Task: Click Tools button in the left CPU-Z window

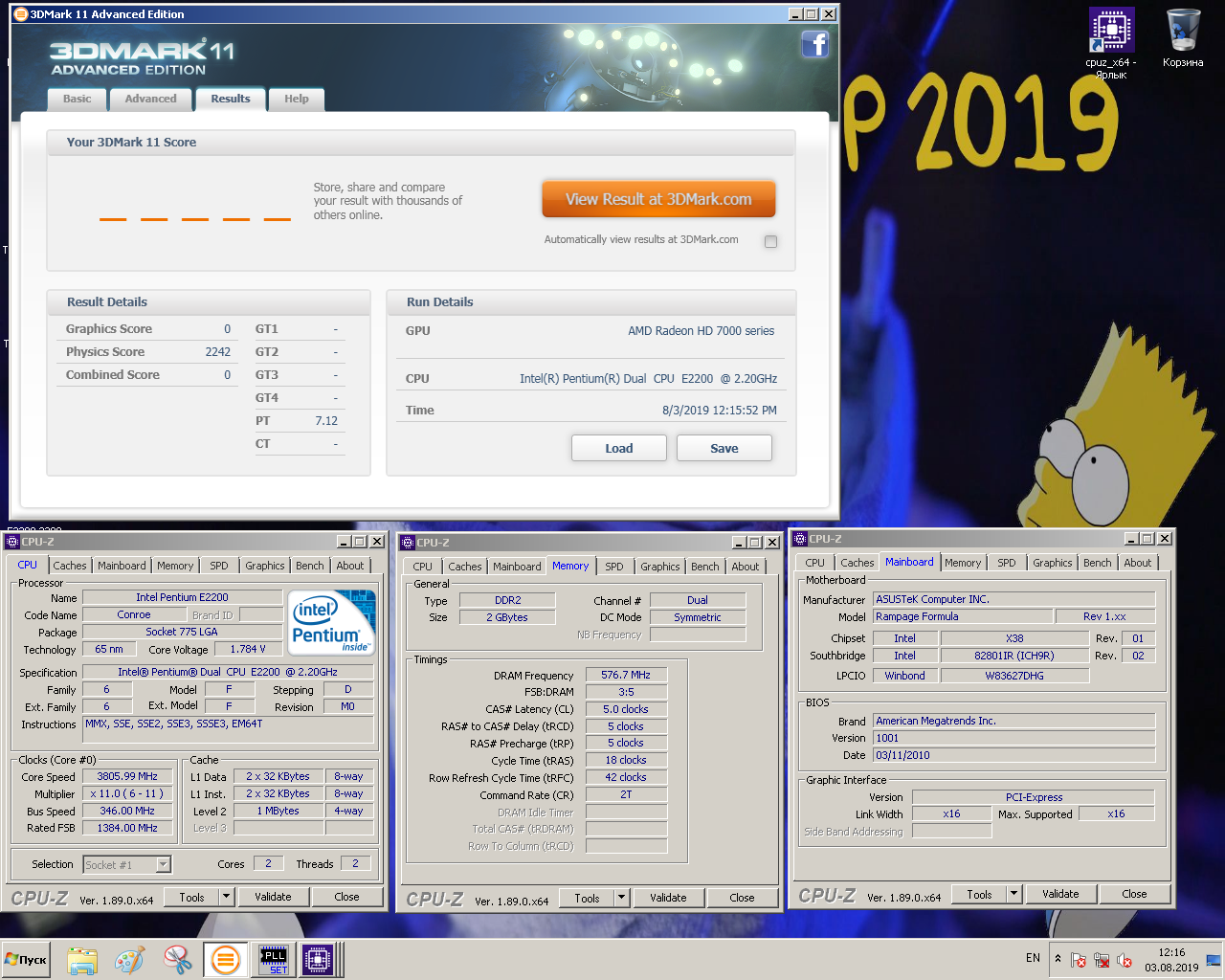Action: coord(192,897)
